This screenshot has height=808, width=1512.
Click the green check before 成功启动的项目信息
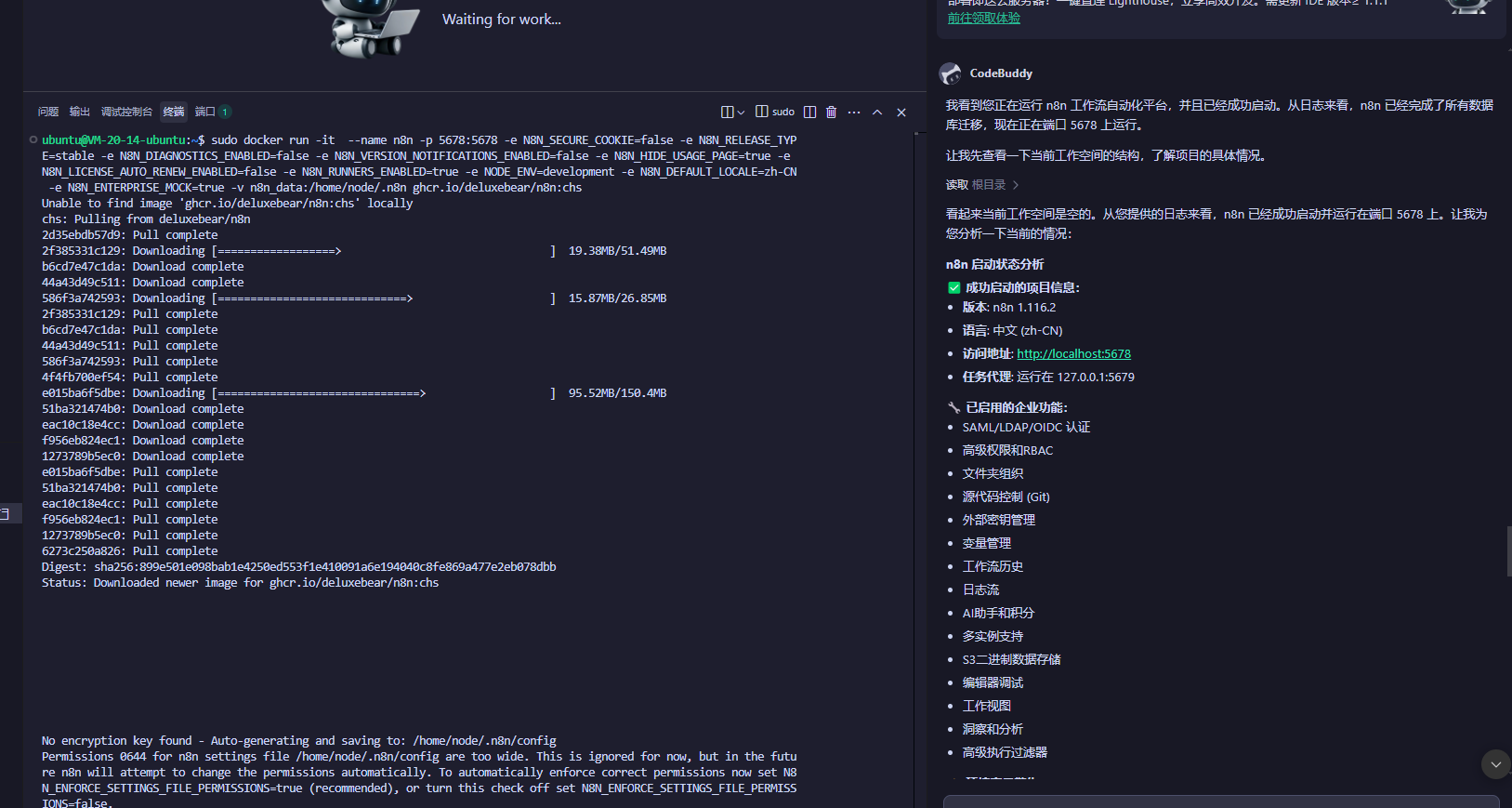[953, 287]
